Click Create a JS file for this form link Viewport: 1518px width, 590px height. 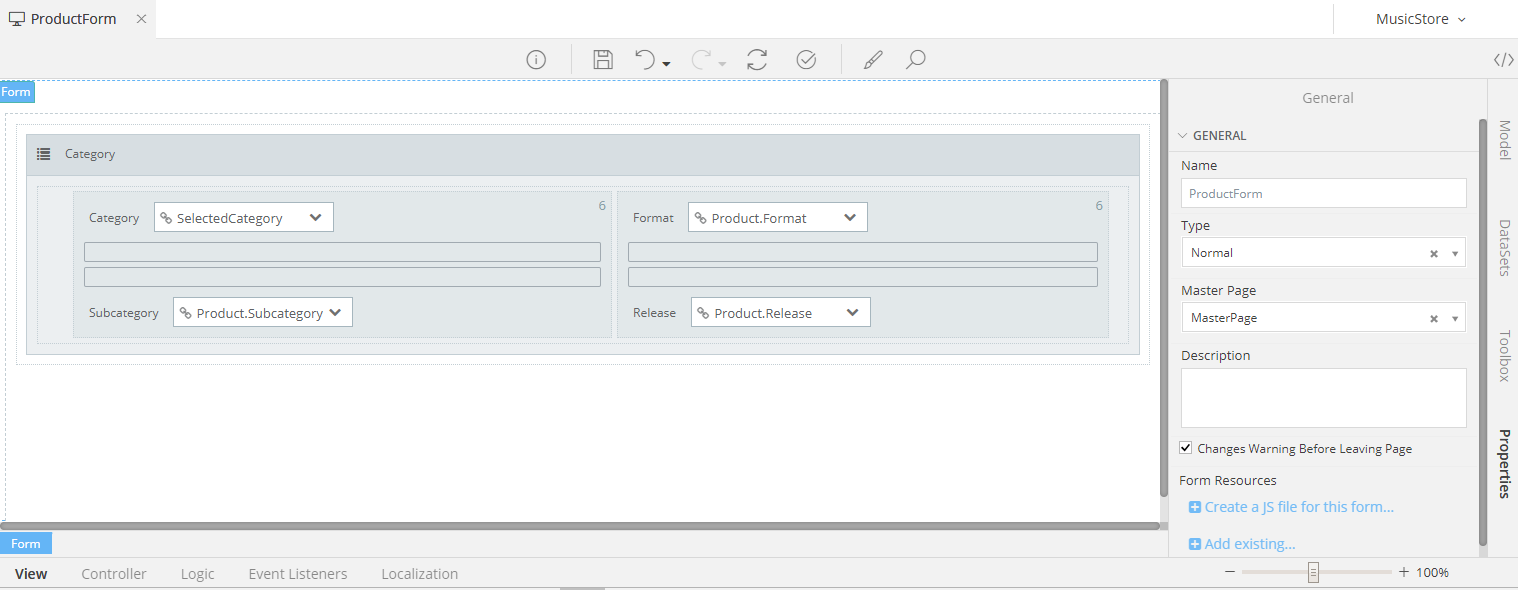tap(1298, 507)
